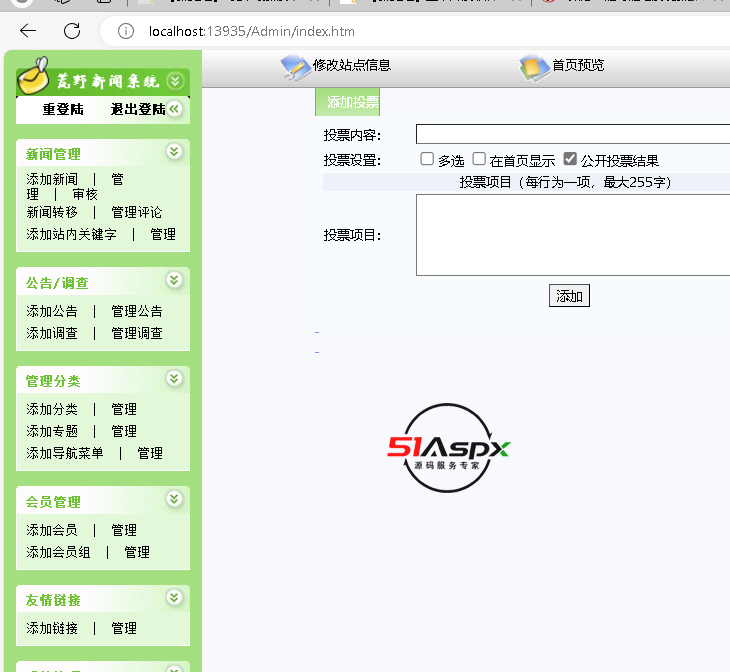Collapse the 友情链接 section

[174, 597]
